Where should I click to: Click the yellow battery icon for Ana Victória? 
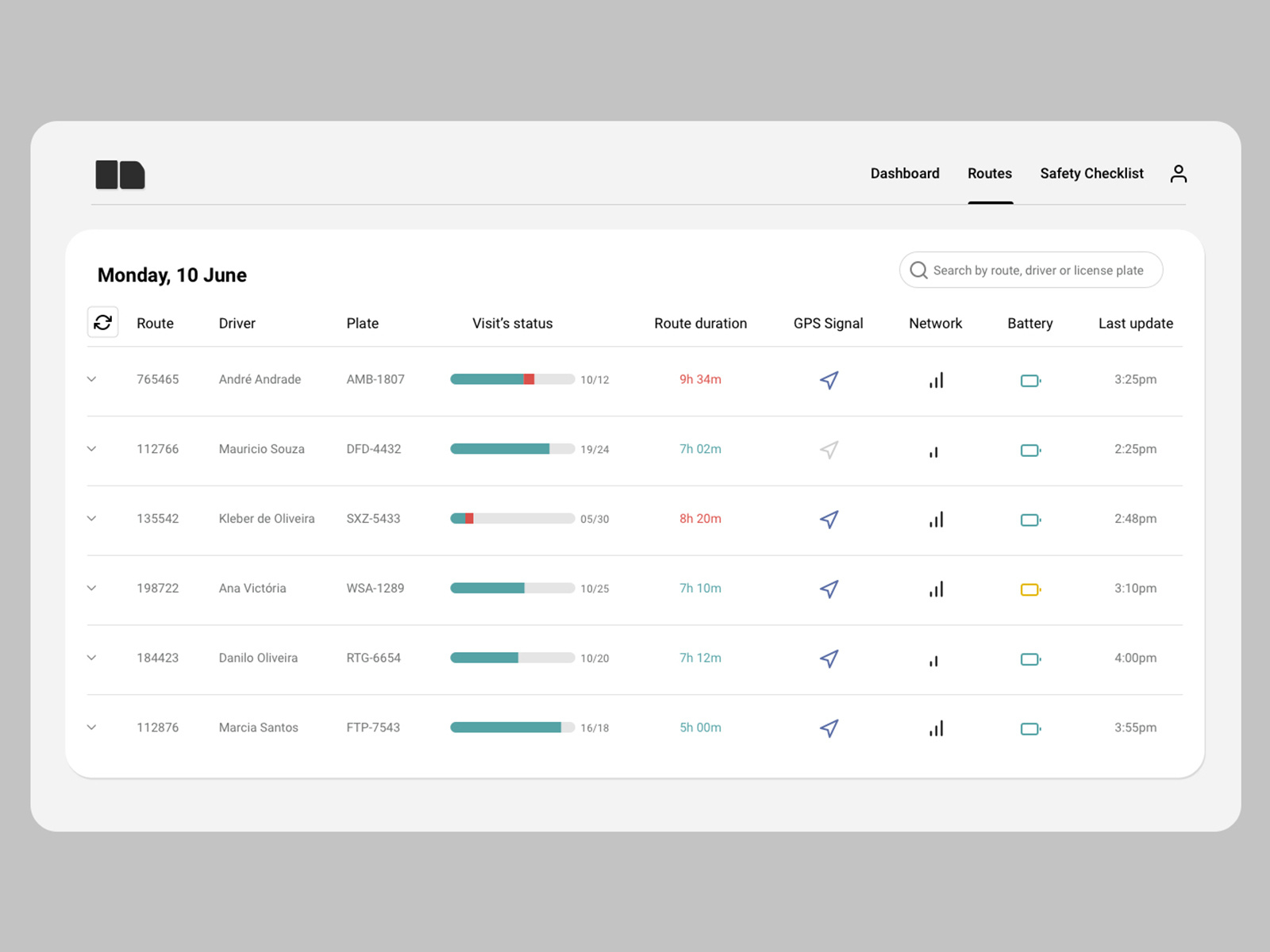click(1029, 589)
